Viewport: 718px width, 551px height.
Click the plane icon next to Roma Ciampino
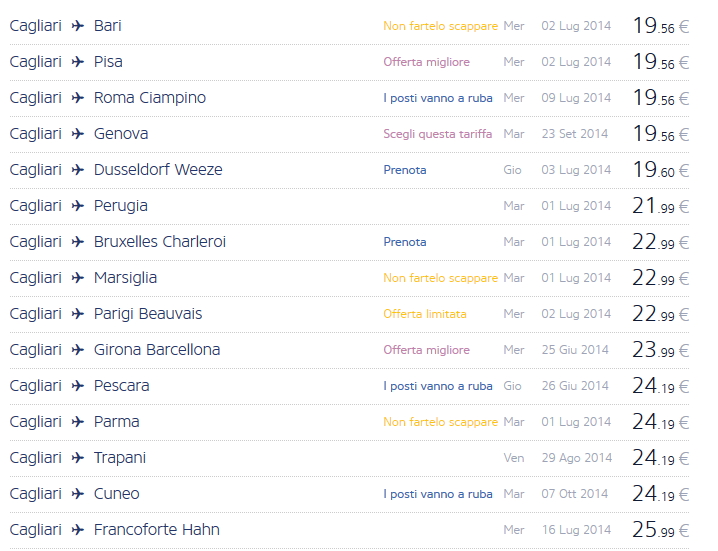click(x=78, y=98)
